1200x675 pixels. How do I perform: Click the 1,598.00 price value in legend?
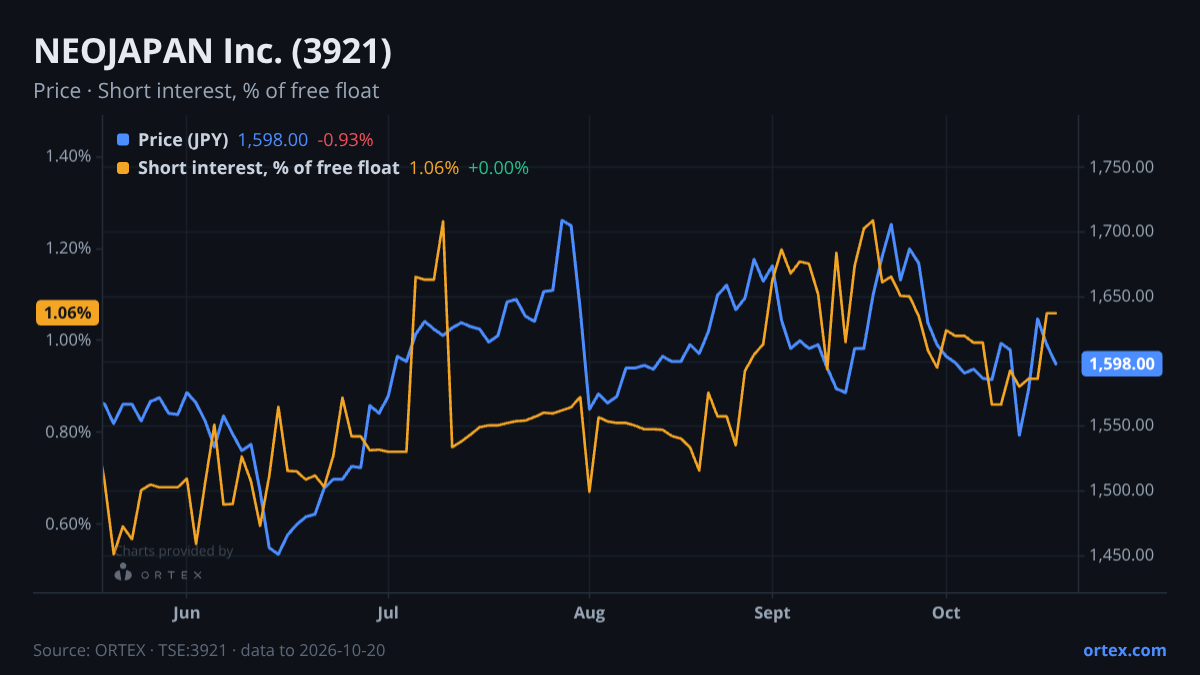tap(272, 140)
